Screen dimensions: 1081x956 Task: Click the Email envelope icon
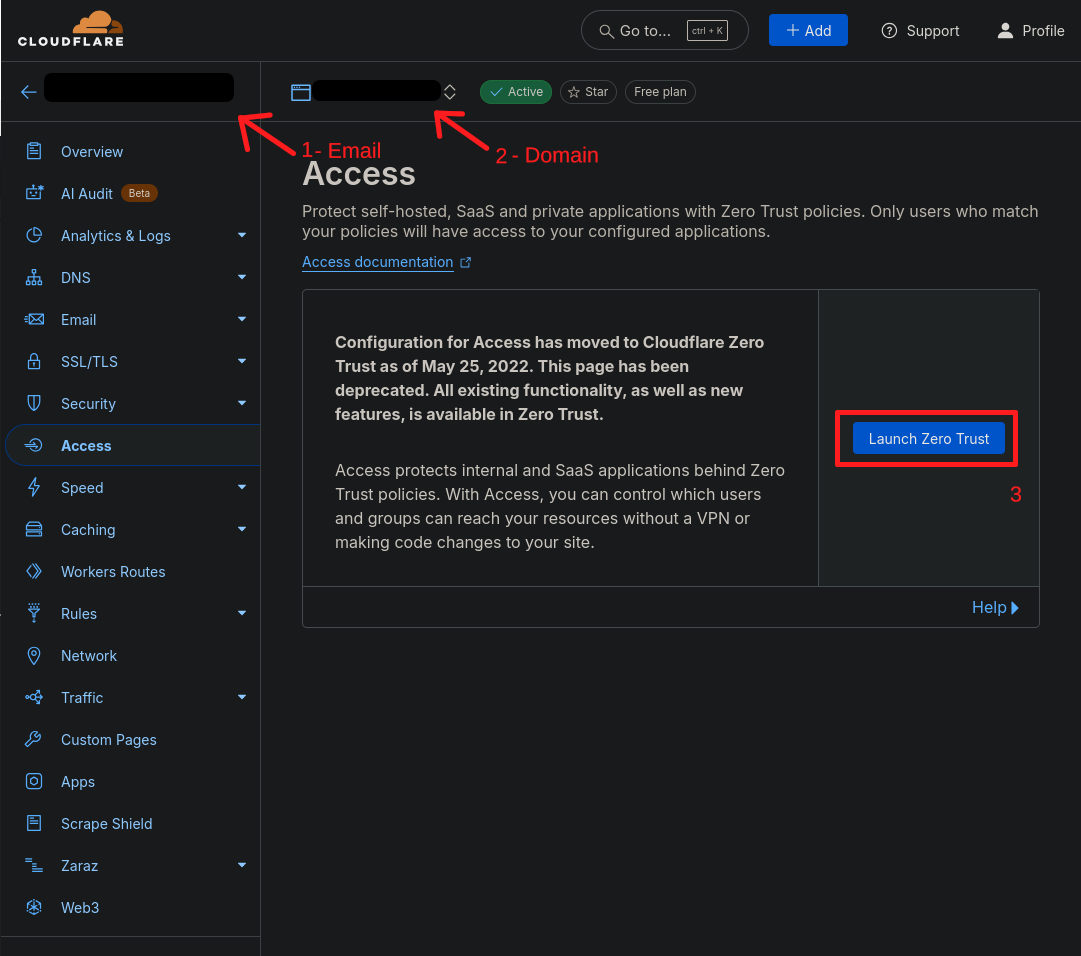[x=34, y=319]
